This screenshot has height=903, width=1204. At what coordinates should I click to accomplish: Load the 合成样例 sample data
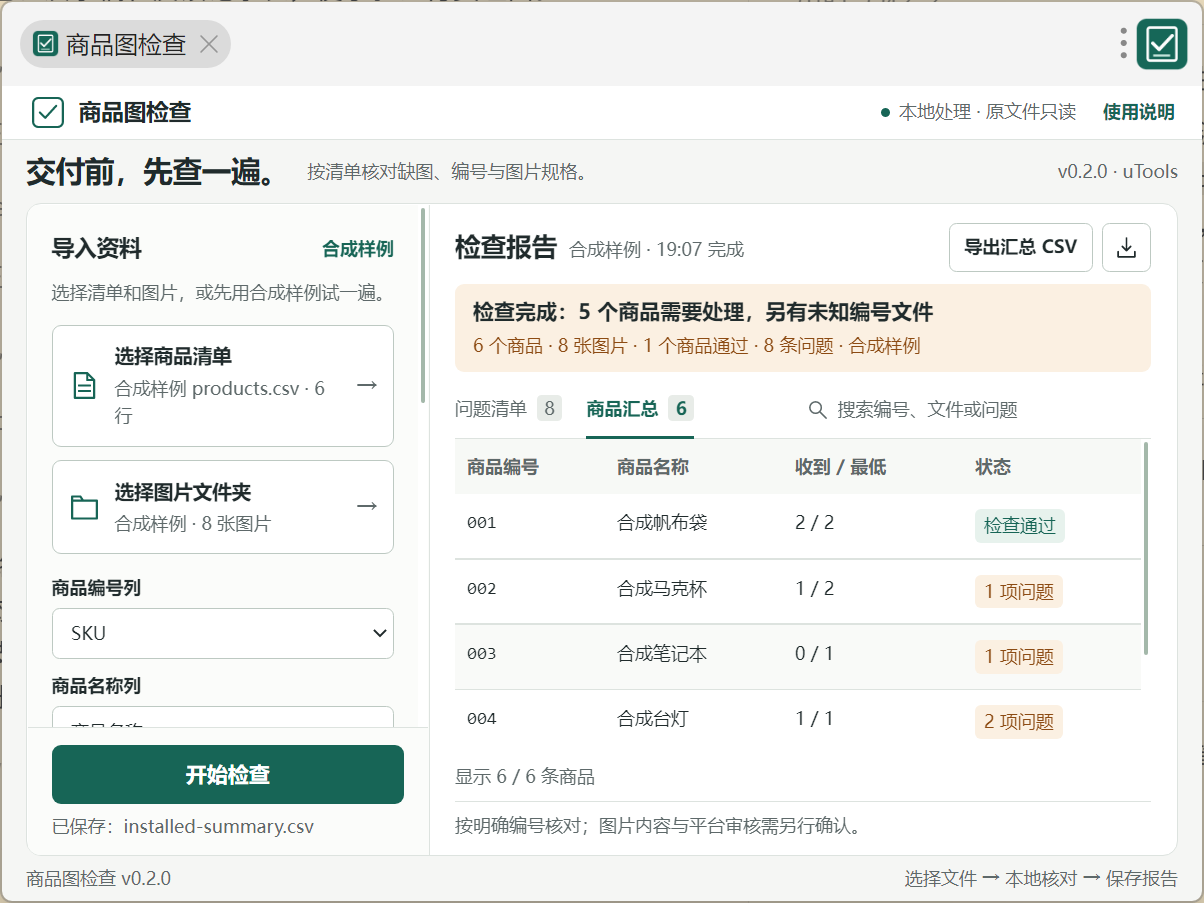pos(357,249)
